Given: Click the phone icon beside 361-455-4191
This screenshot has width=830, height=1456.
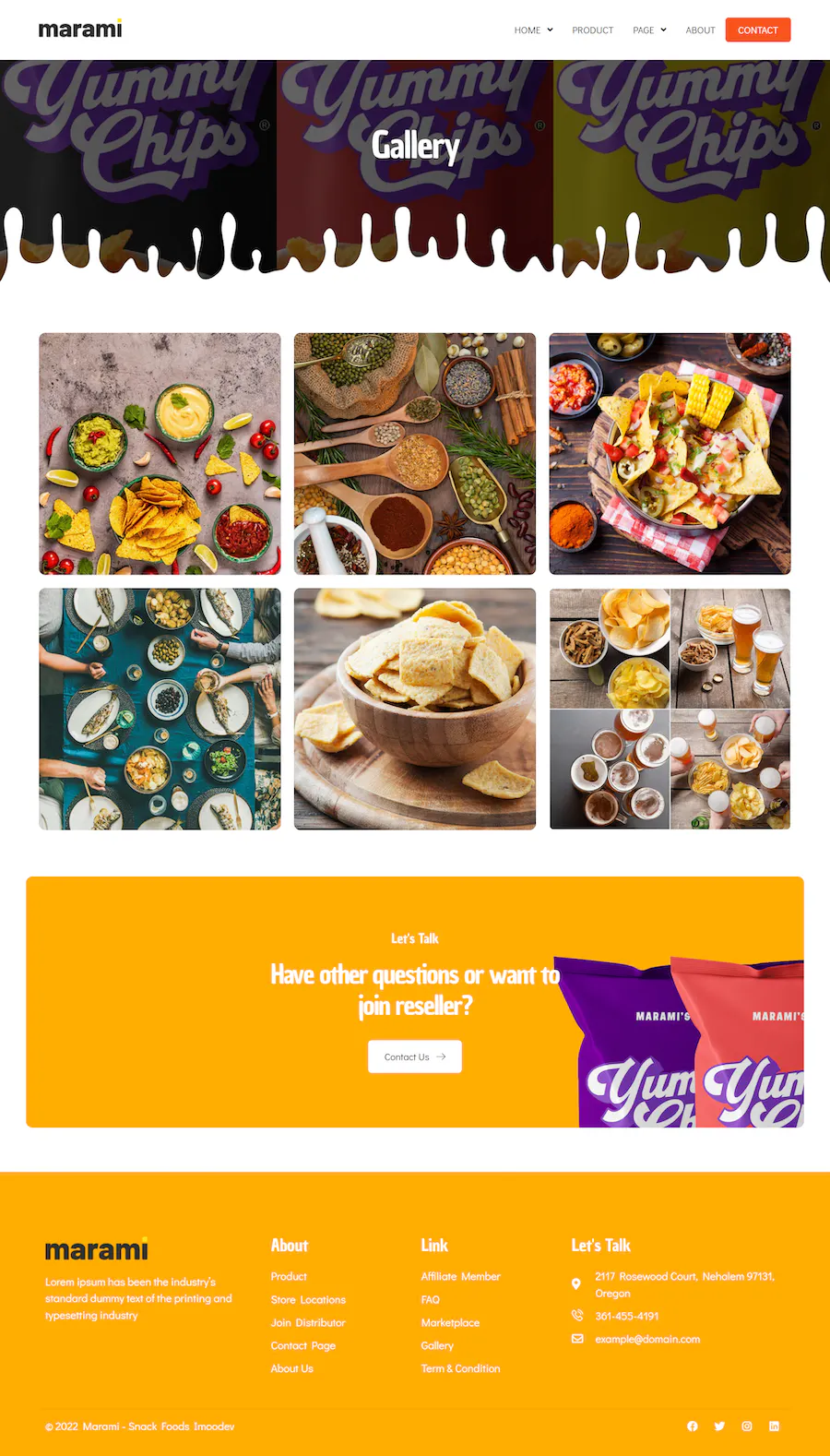Looking at the screenshot, I should (577, 1316).
